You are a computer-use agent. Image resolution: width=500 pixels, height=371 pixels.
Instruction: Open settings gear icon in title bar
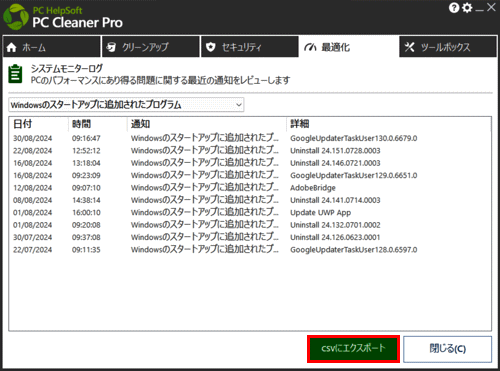click(467, 8)
